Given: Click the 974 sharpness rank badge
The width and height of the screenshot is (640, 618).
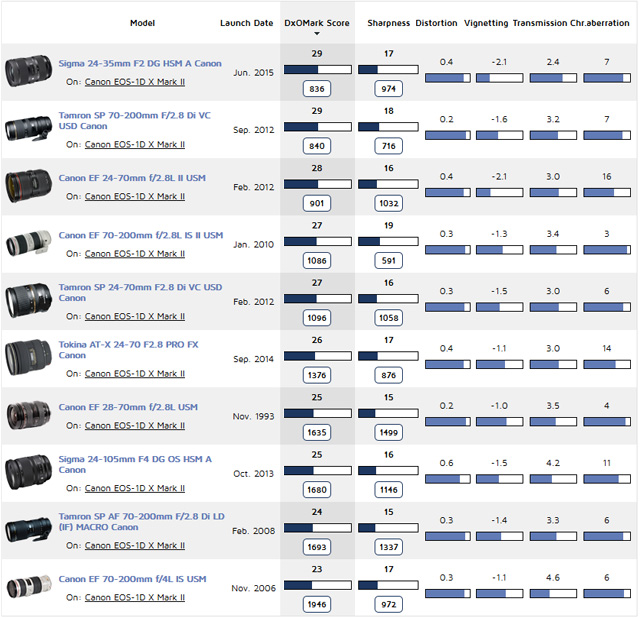Looking at the screenshot, I should click(x=389, y=89).
